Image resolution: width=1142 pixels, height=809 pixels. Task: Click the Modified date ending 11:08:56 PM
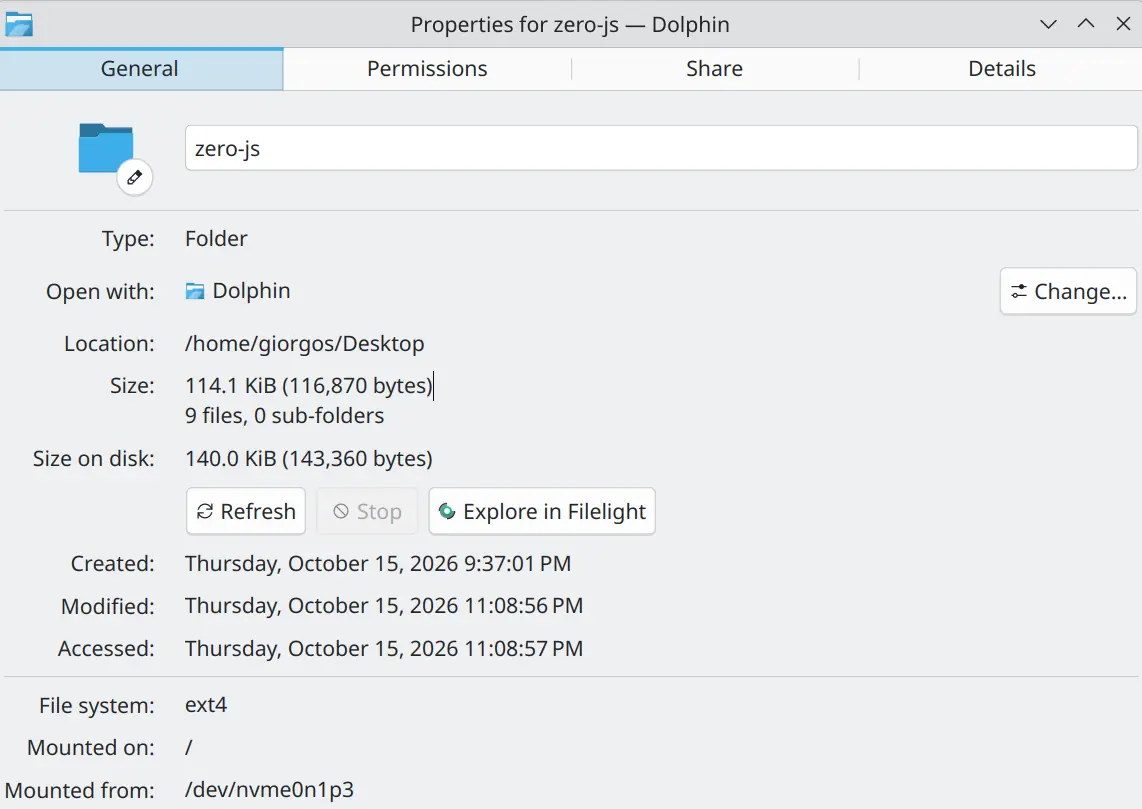coord(384,606)
